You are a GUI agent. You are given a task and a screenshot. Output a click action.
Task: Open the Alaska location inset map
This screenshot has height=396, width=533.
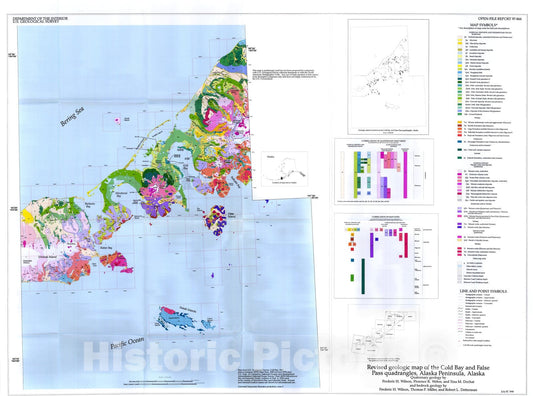[x=284, y=169]
